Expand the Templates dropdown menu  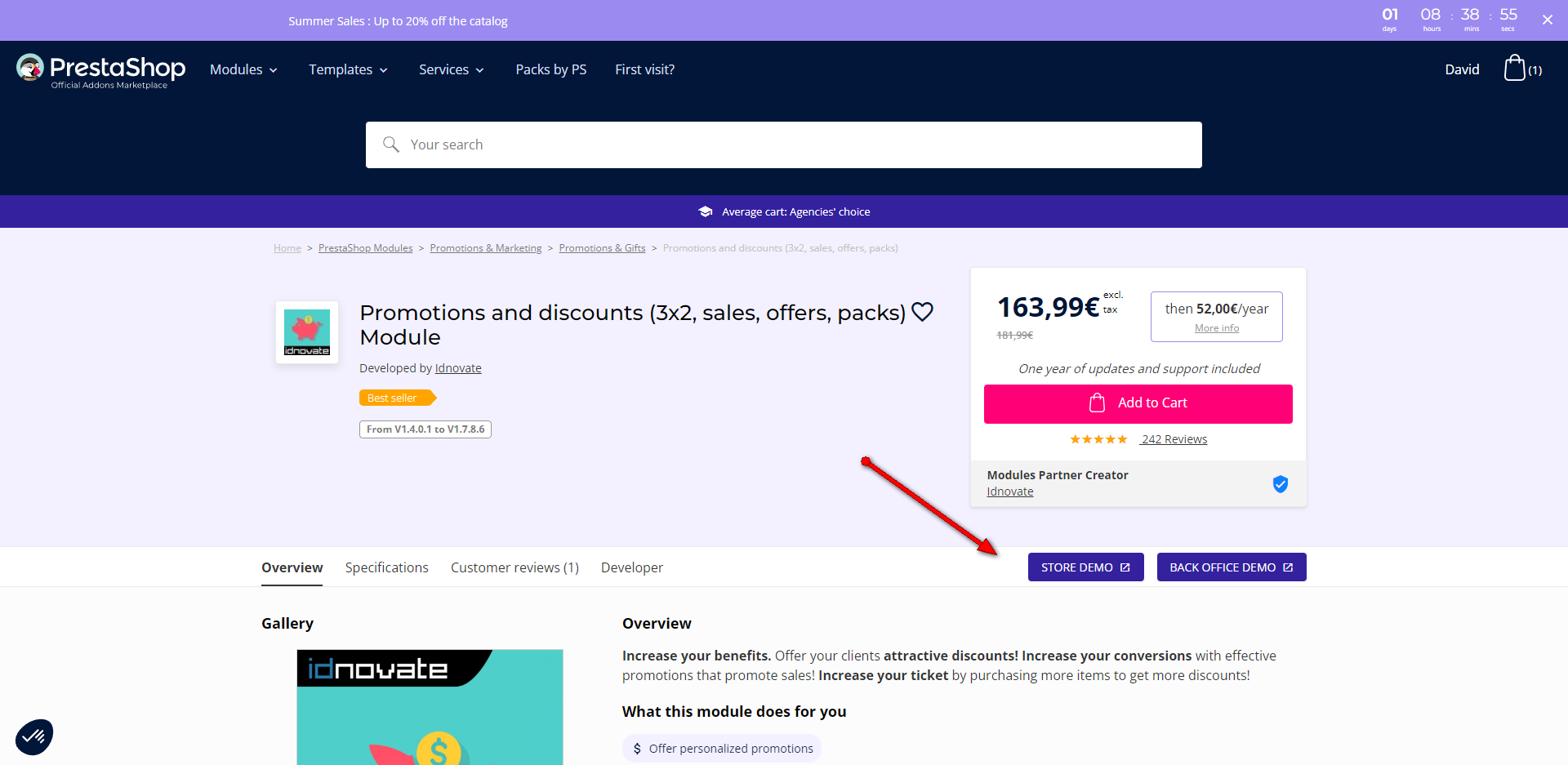348,70
